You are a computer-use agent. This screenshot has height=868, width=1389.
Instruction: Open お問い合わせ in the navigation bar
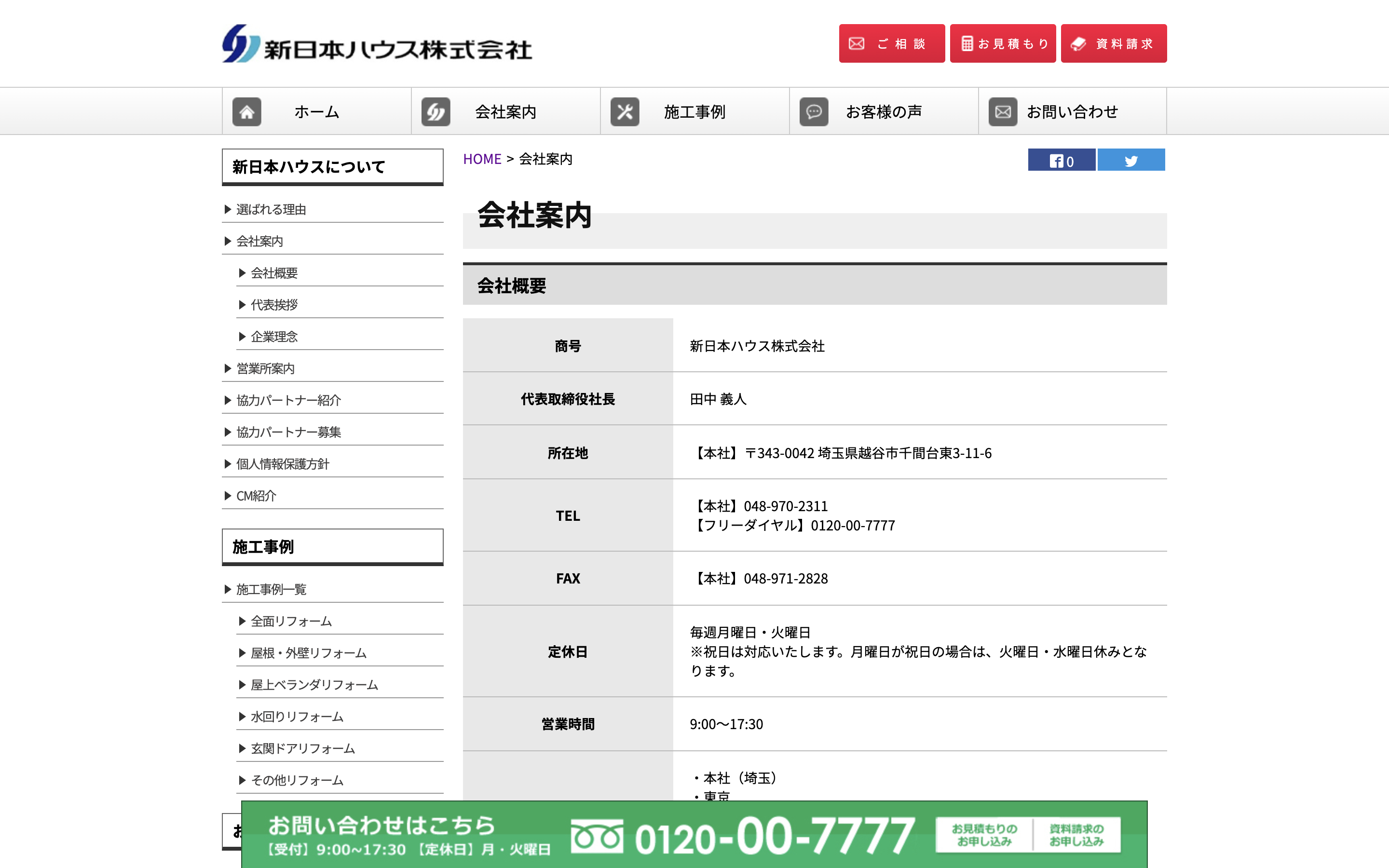click(x=1072, y=111)
